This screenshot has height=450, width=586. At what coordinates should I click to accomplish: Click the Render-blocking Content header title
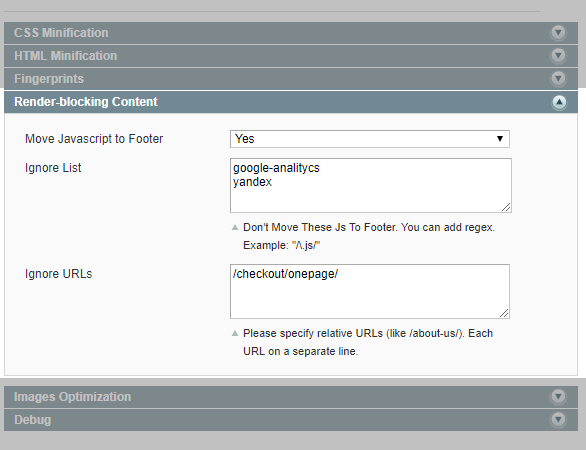click(x=86, y=102)
